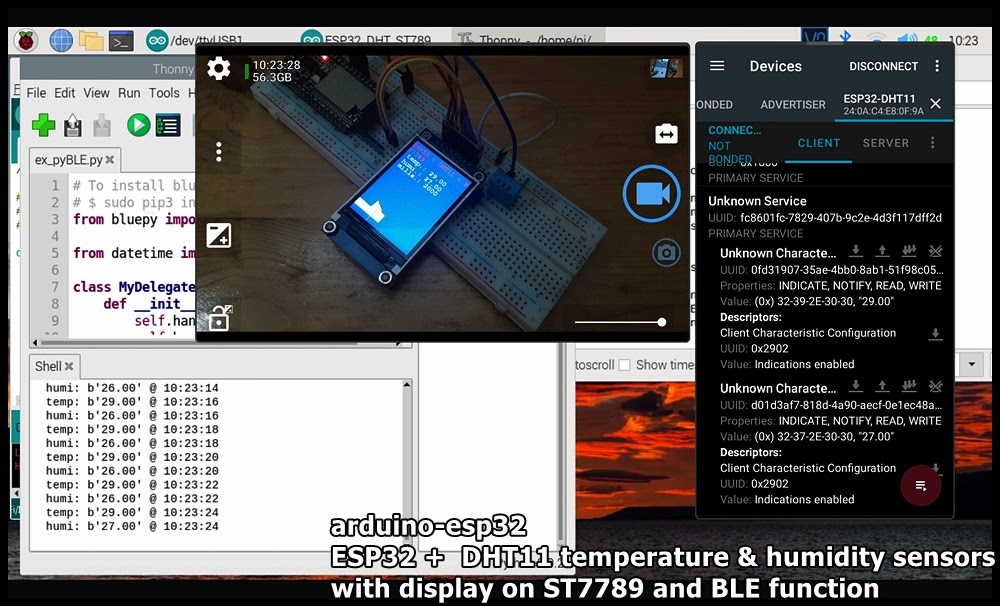The image size is (1000, 606).
Task: Capture a photo with the camera shutter icon
Action: coord(668,253)
